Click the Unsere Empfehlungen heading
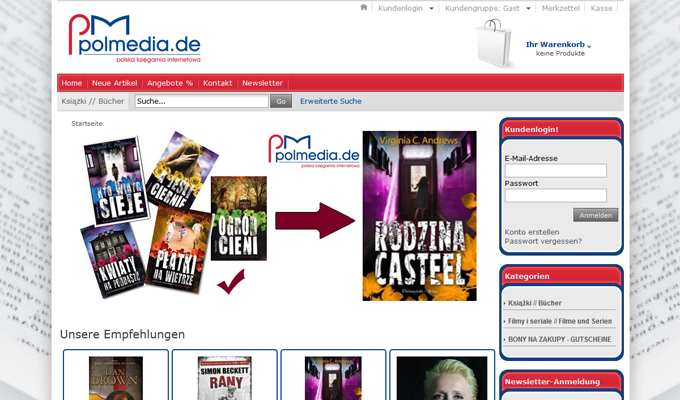Image resolution: width=680 pixels, height=400 pixels. pos(122,334)
